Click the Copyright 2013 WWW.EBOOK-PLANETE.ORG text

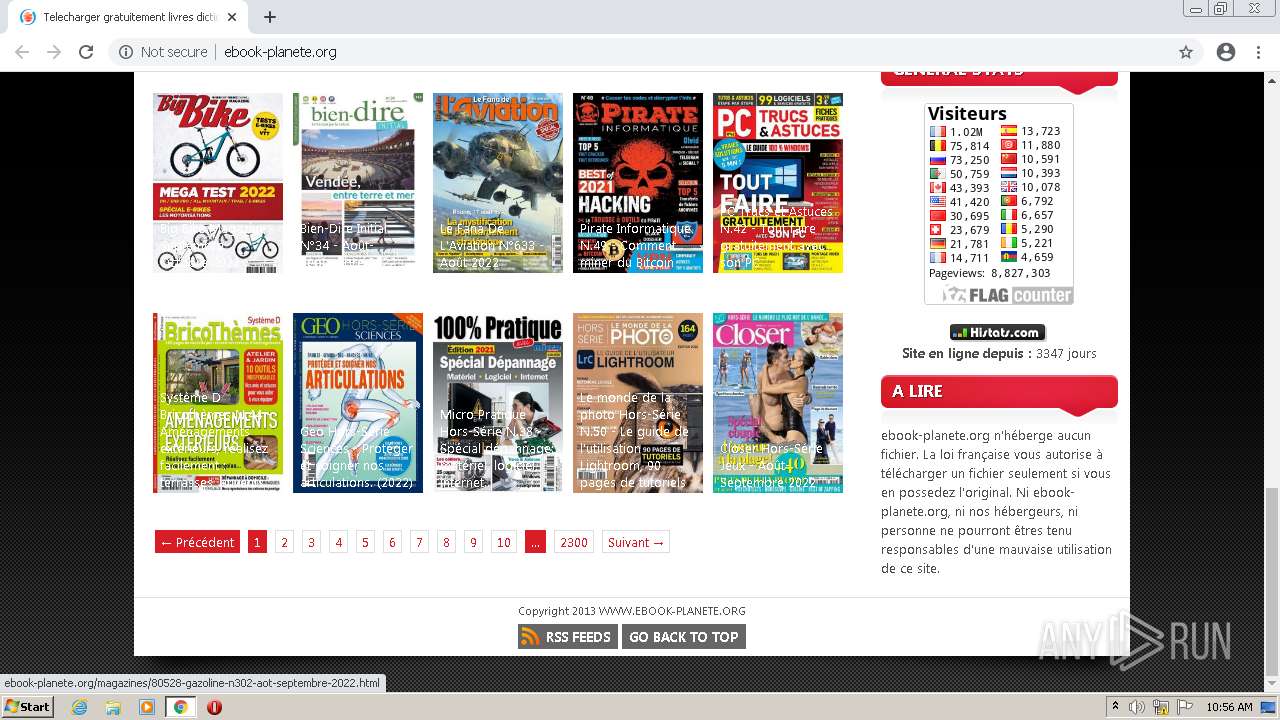pyautogui.click(x=632, y=611)
